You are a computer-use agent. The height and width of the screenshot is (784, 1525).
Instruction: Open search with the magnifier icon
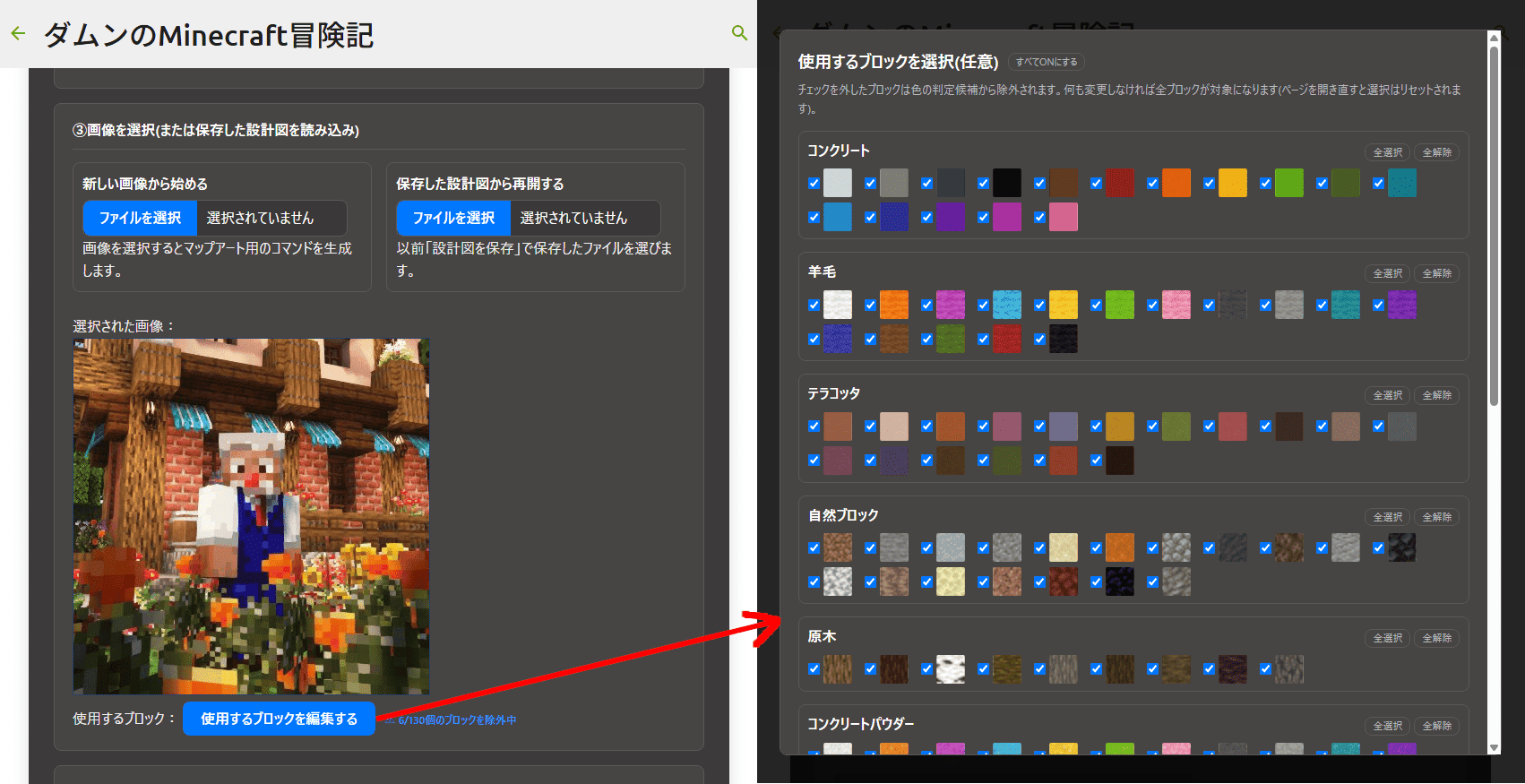click(739, 33)
